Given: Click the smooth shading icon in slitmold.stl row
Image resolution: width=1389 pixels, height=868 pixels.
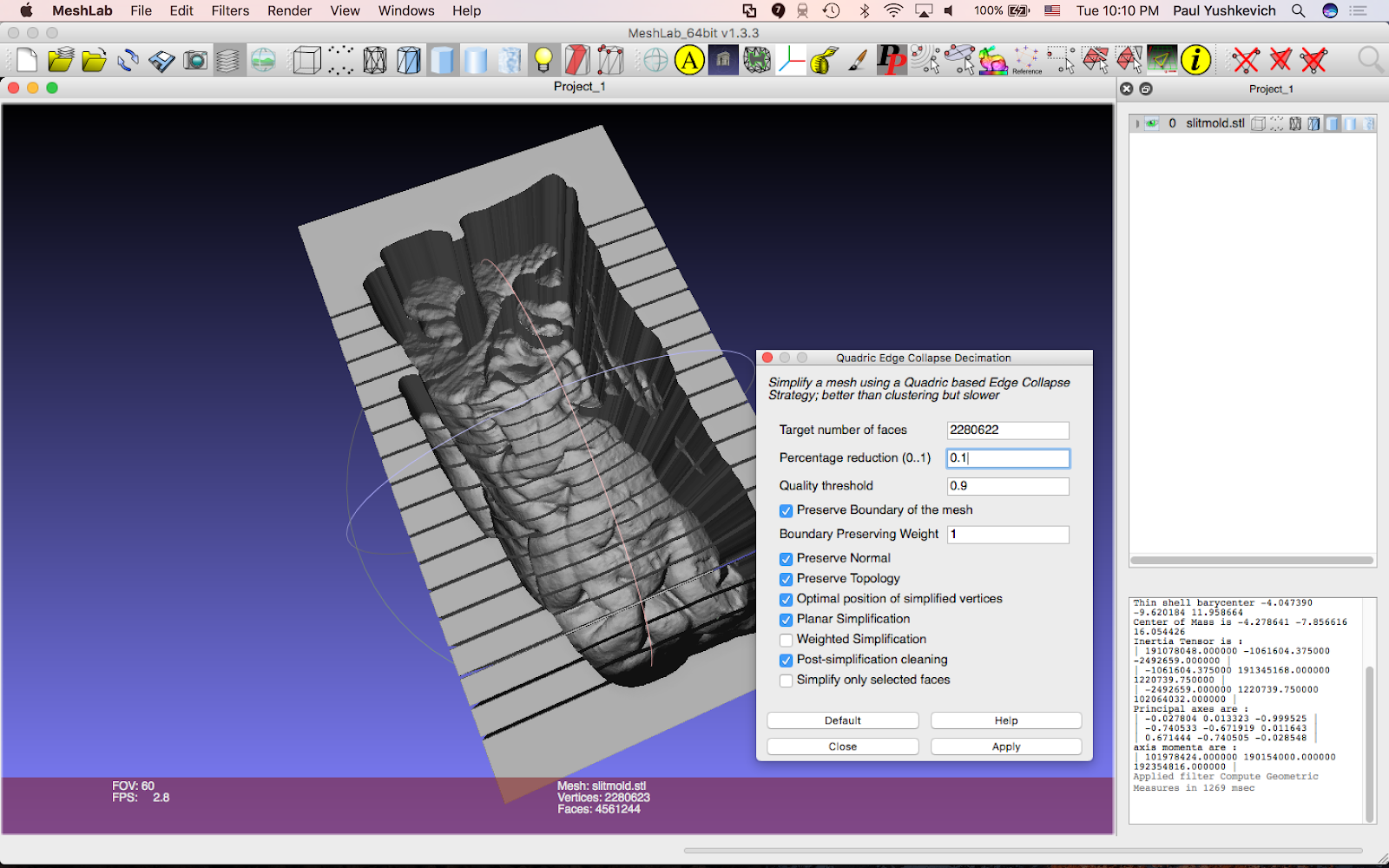Looking at the screenshot, I should click(1351, 123).
